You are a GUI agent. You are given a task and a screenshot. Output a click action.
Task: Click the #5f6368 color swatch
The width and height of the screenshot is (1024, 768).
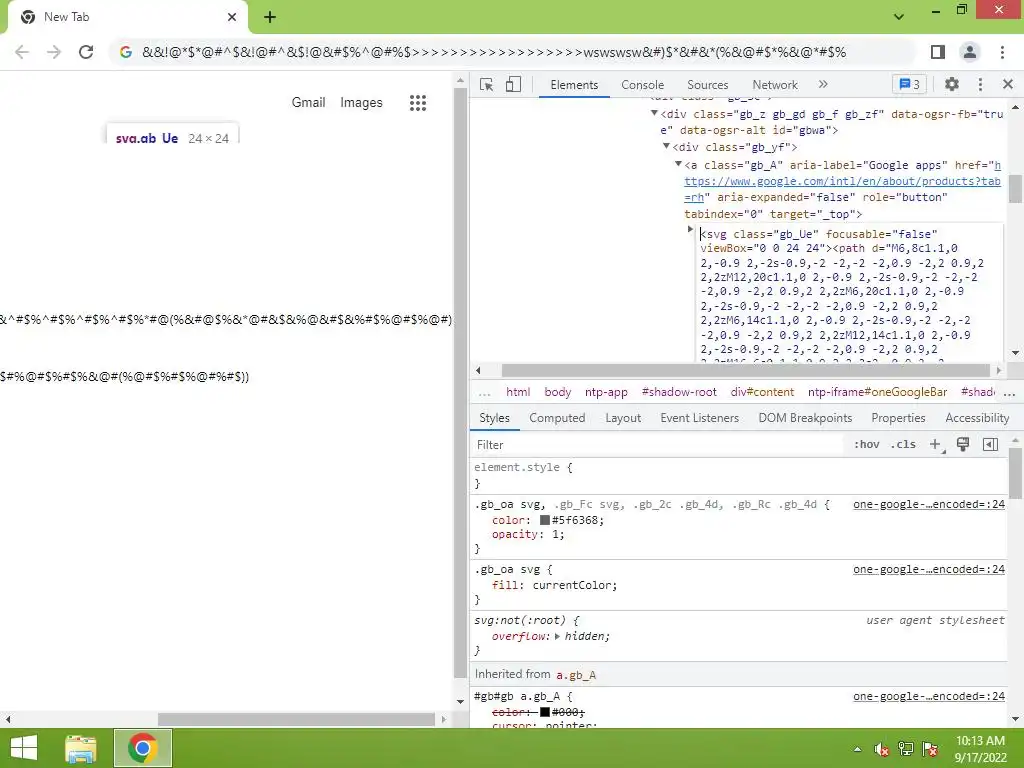tap(545, 520)
